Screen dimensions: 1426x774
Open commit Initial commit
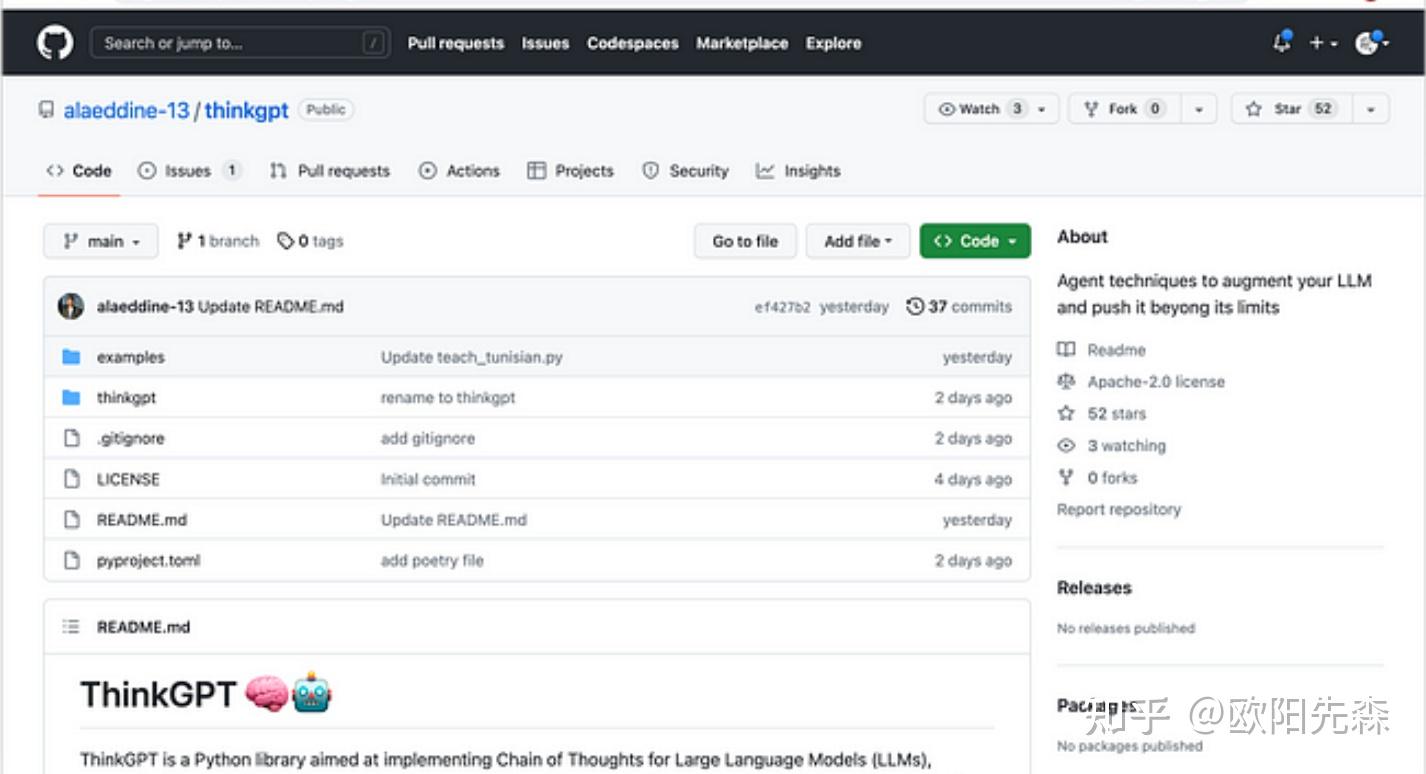(428, 480)
